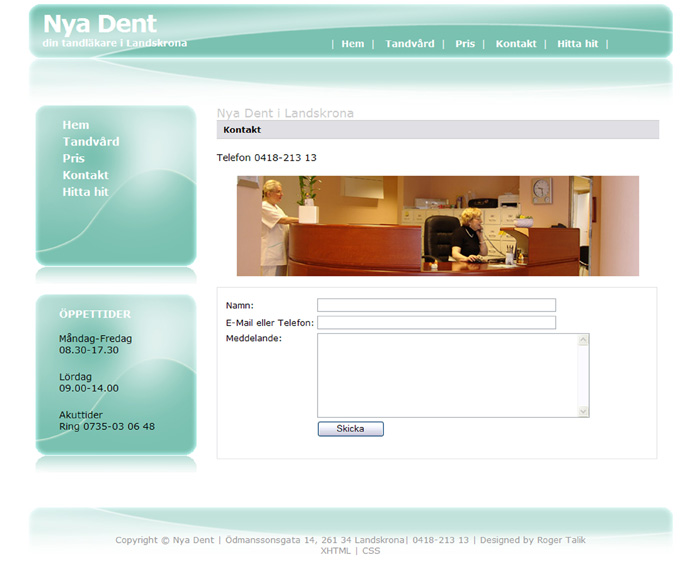
Task: Click the reception desk photo
Action: (438, 226)
